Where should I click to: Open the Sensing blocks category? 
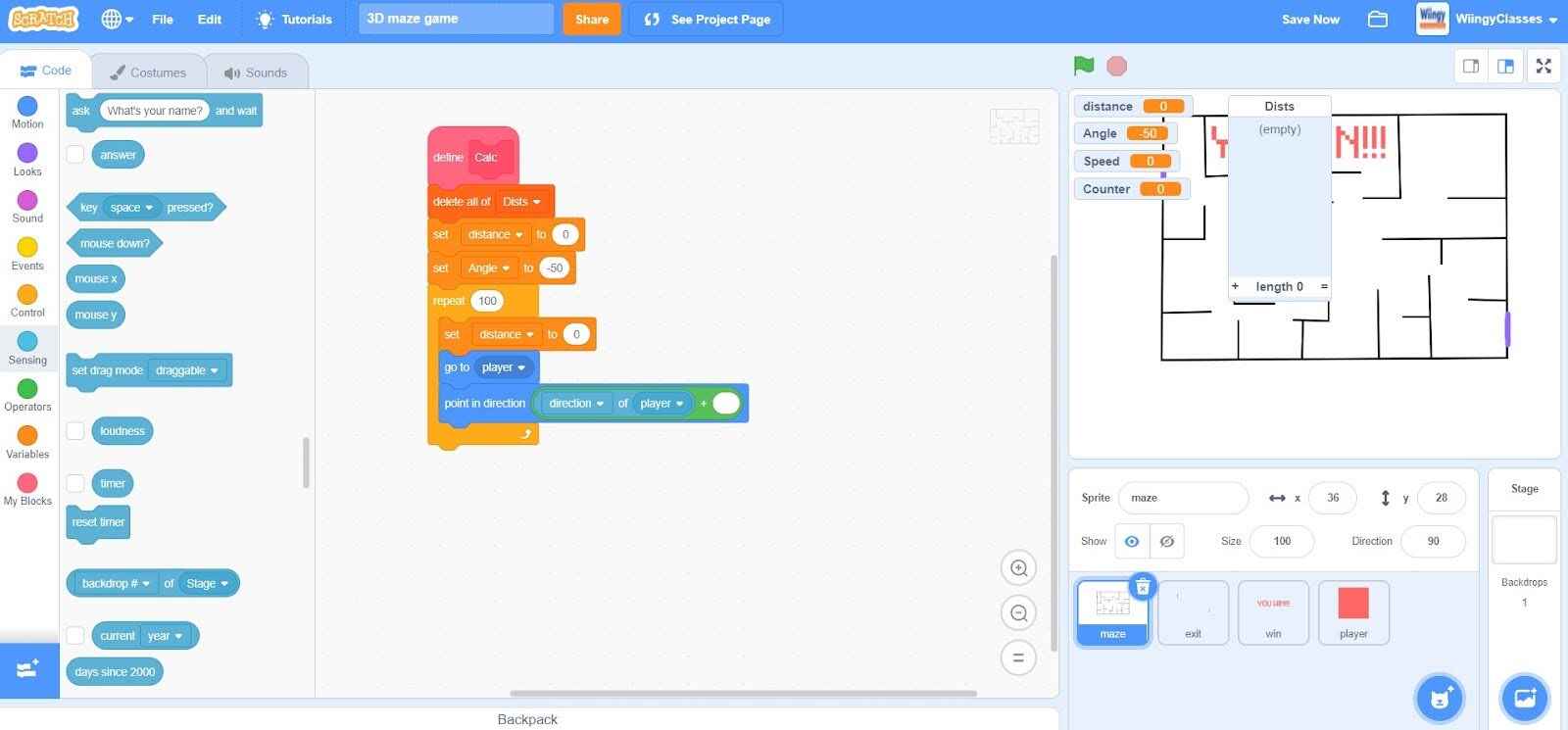pos(27,347)
